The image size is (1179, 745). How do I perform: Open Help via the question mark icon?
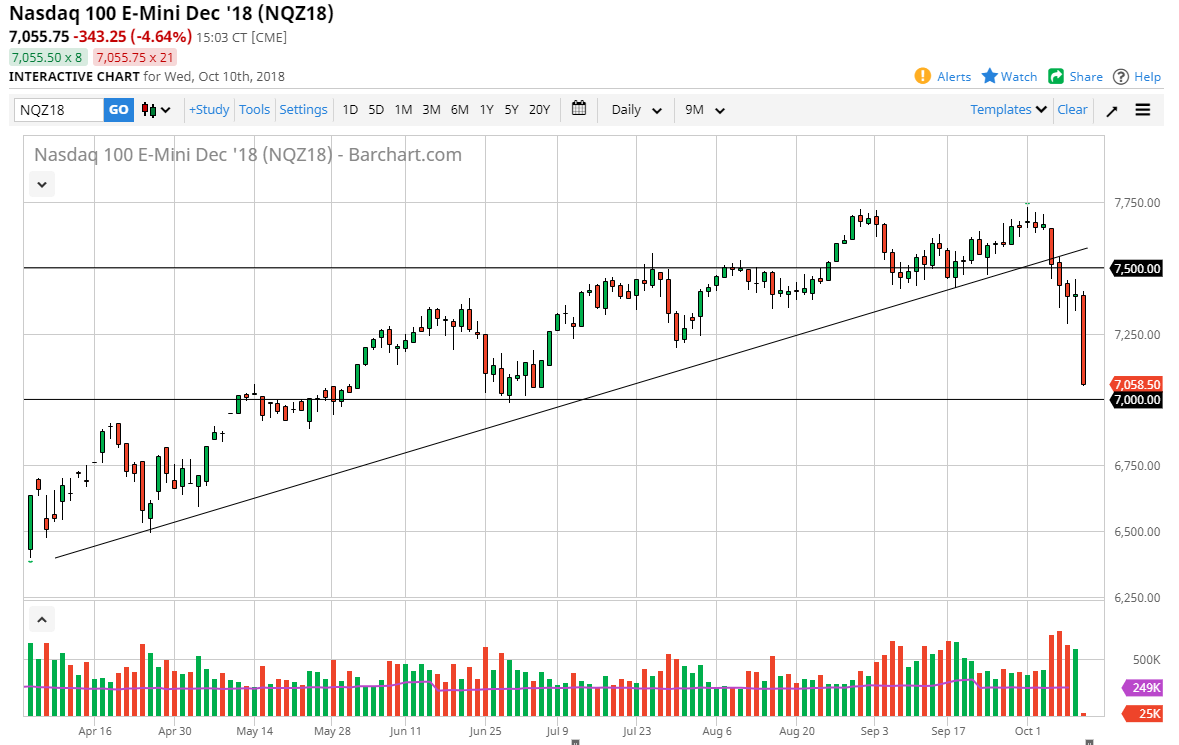[x=1121, y=76]
